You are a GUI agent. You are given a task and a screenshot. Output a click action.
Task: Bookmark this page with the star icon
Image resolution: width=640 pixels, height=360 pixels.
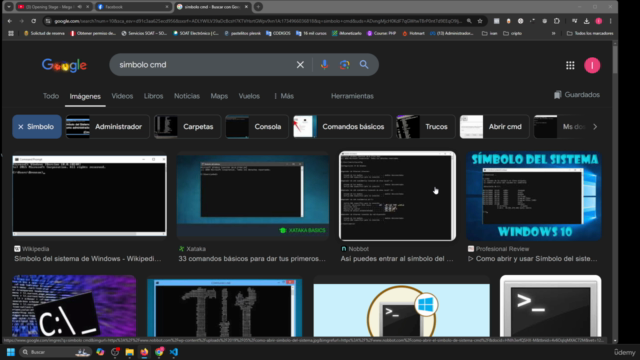480,21
